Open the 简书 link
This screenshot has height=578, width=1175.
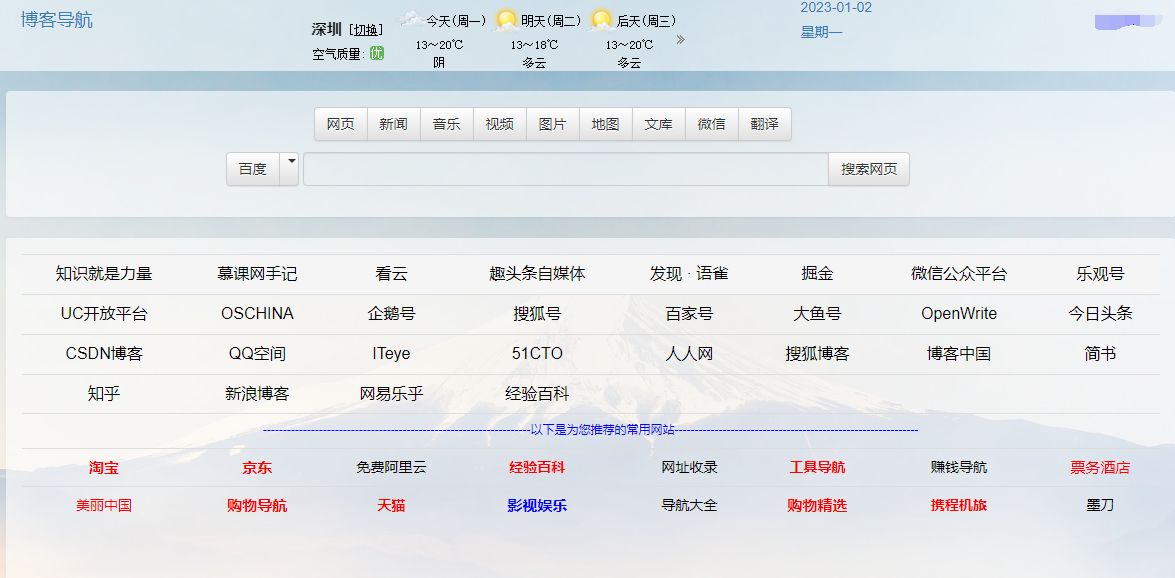coord(1100,353)
